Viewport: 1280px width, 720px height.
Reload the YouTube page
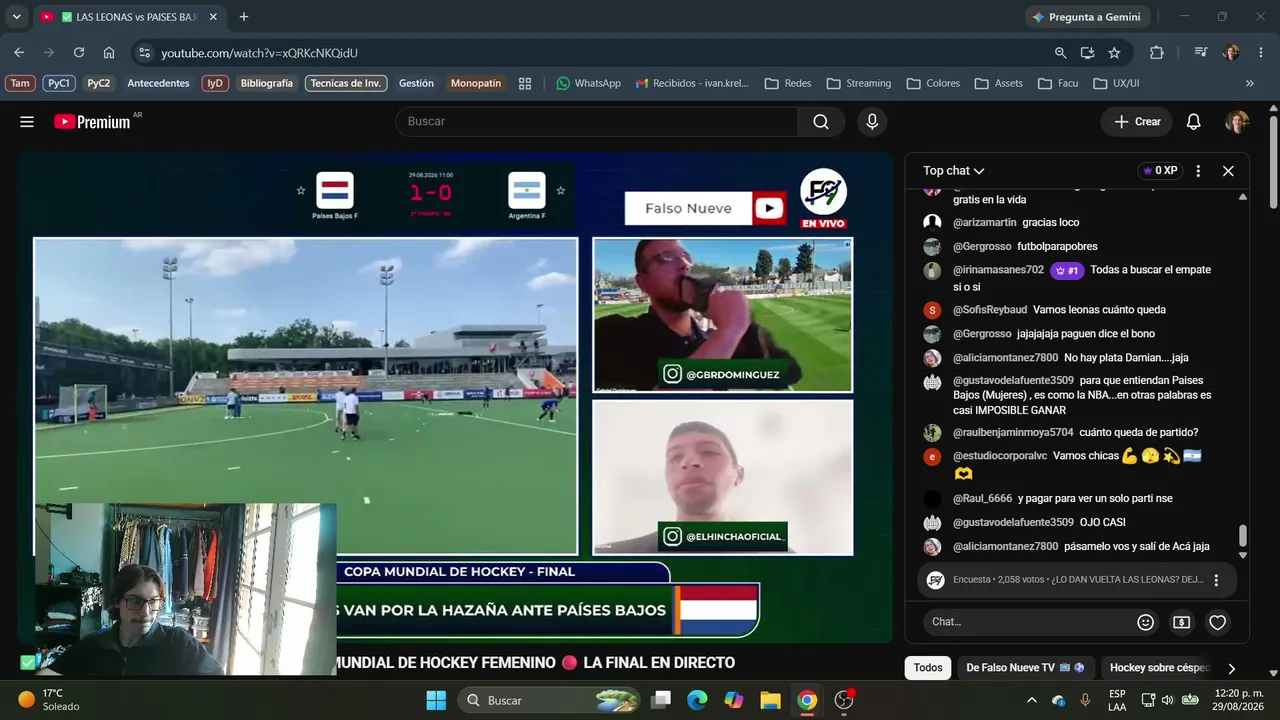tap(79, 53)
